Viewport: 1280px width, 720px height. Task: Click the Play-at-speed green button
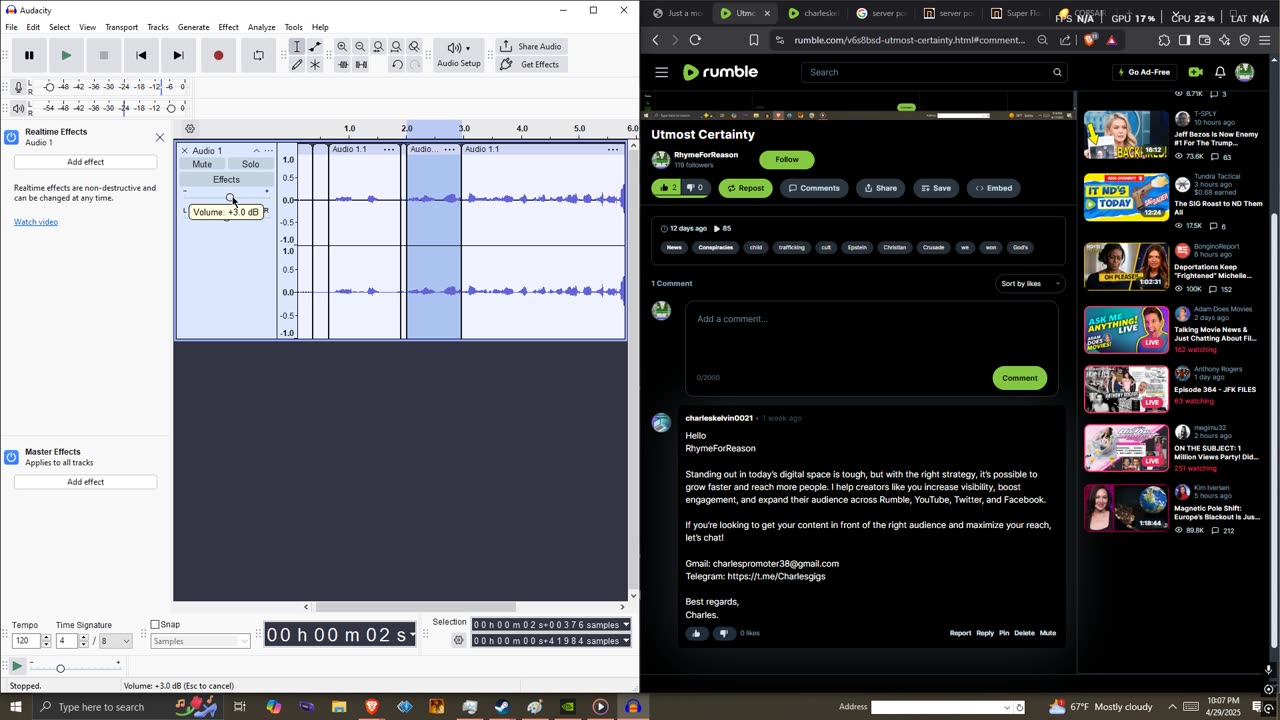(x=17, y=666)
